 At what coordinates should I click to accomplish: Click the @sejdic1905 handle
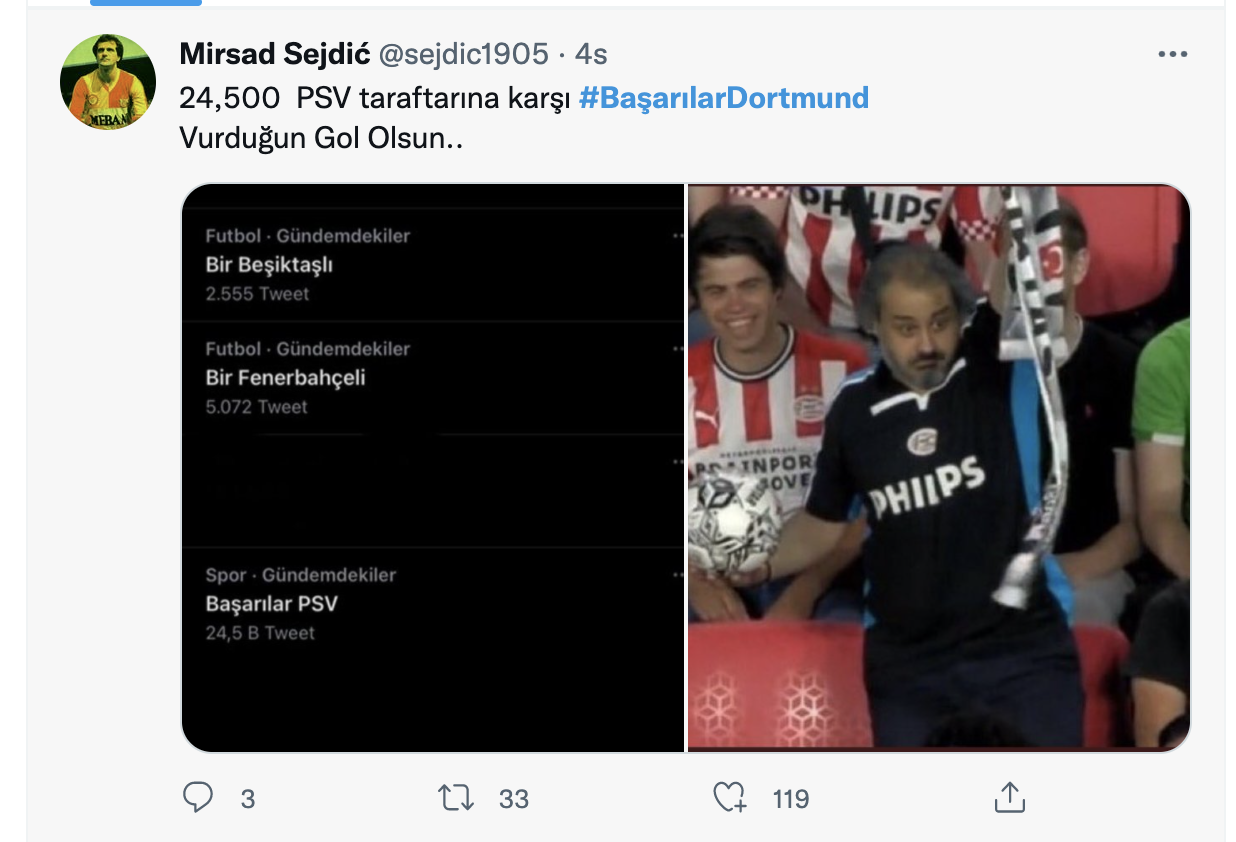point(463,54)
